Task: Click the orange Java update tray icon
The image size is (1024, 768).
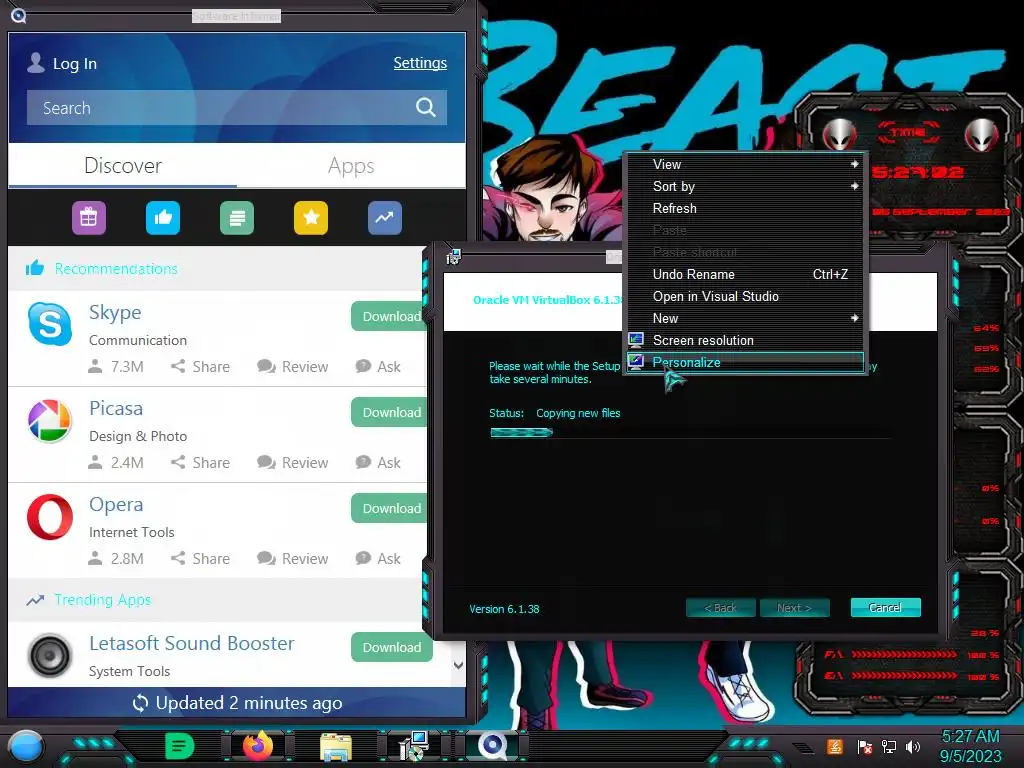Action: 835,746
